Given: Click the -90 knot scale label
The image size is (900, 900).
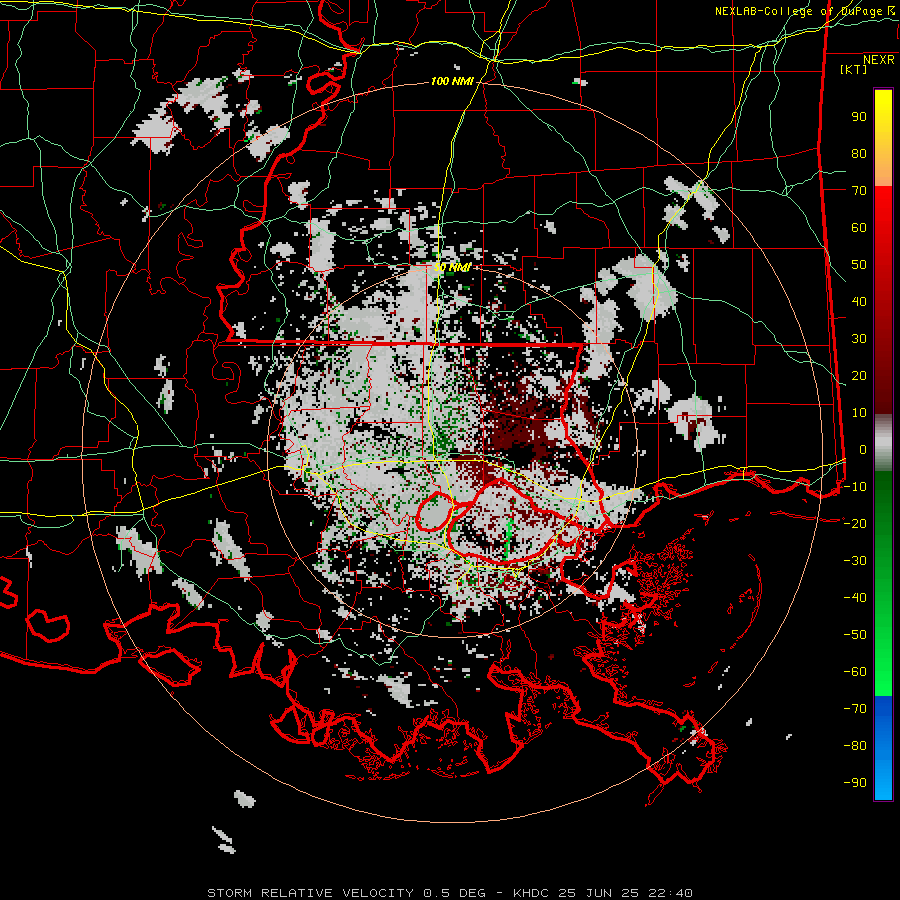Looking at the screenshot, I should point(855,783).
